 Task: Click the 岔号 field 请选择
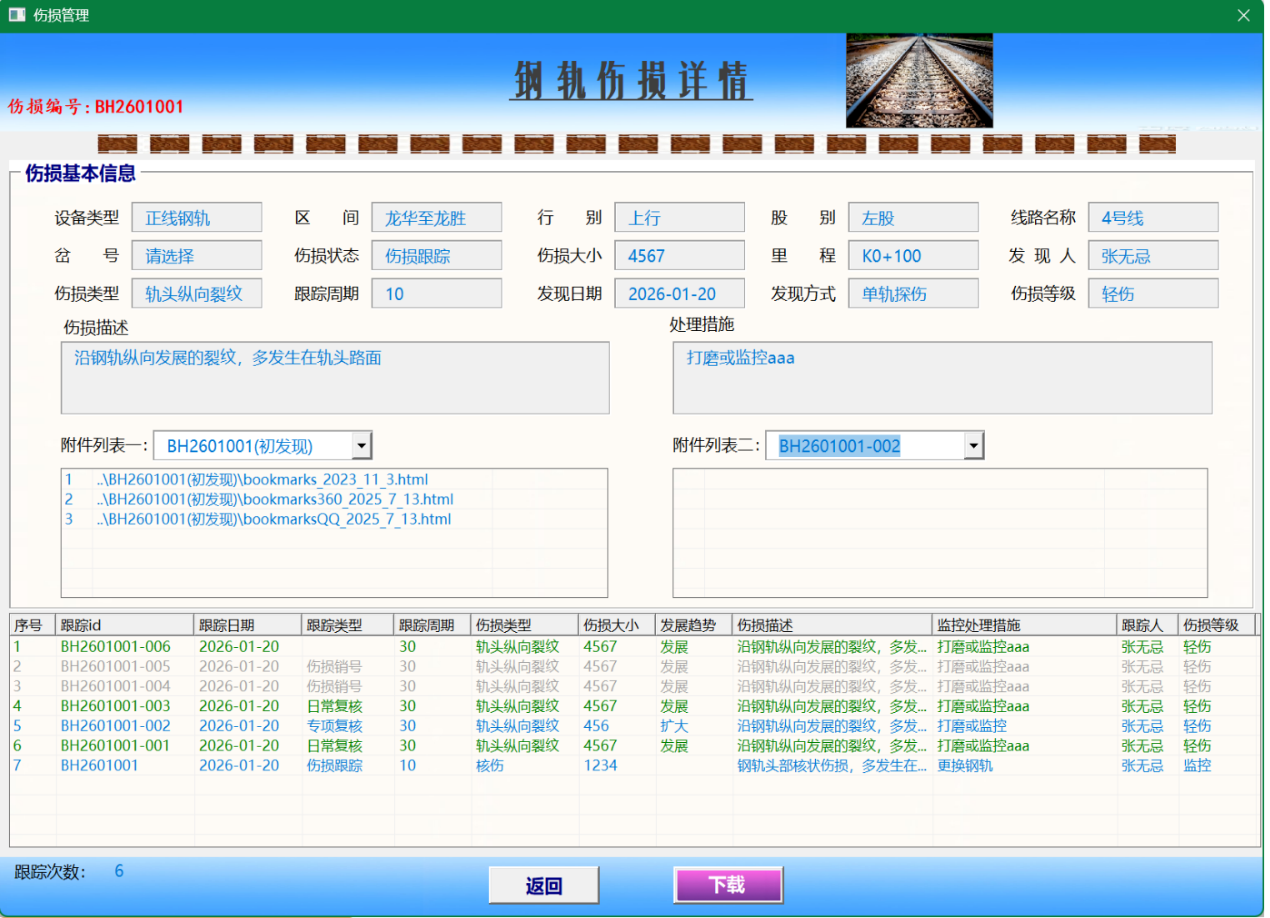197,256
